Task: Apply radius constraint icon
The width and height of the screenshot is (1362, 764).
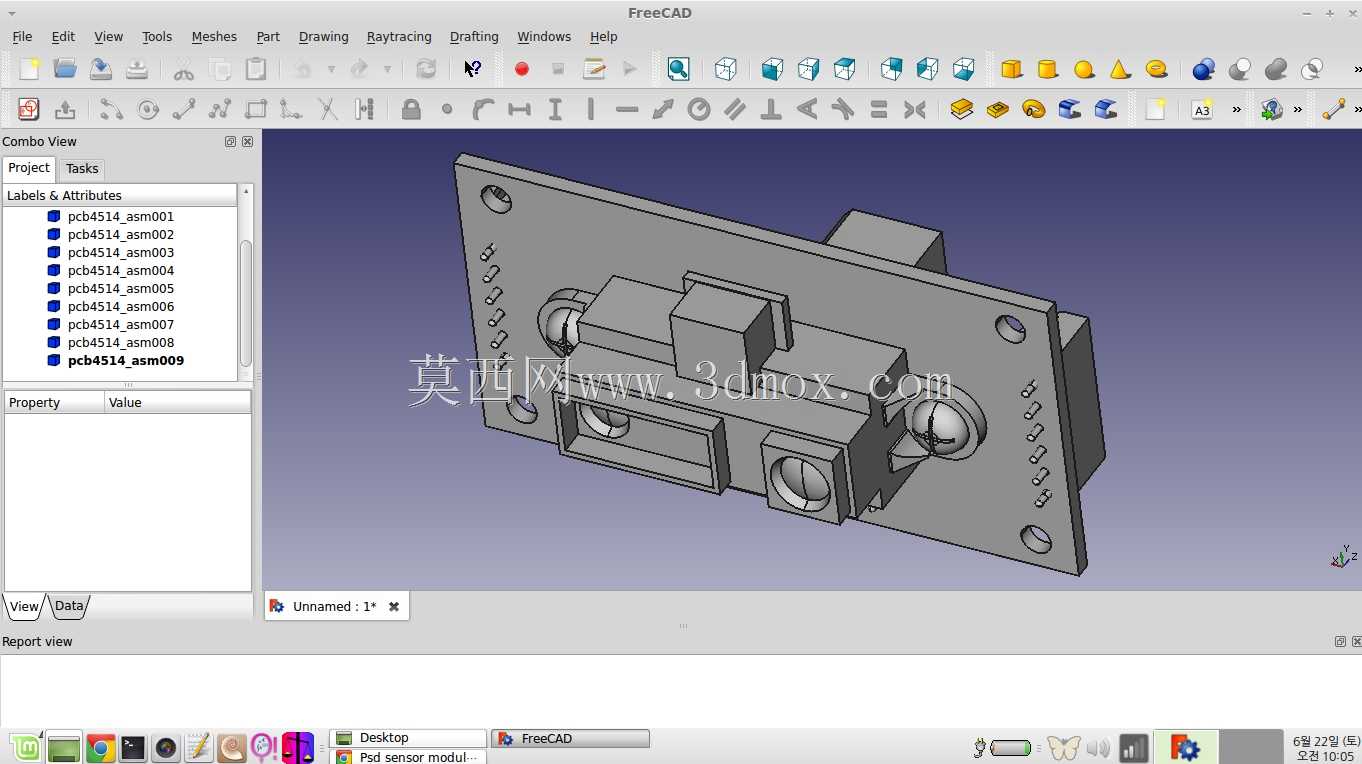Action: click(699, 109)
